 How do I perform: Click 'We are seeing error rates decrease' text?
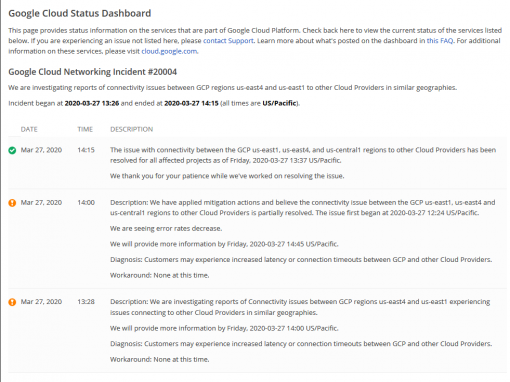[166, 229]
